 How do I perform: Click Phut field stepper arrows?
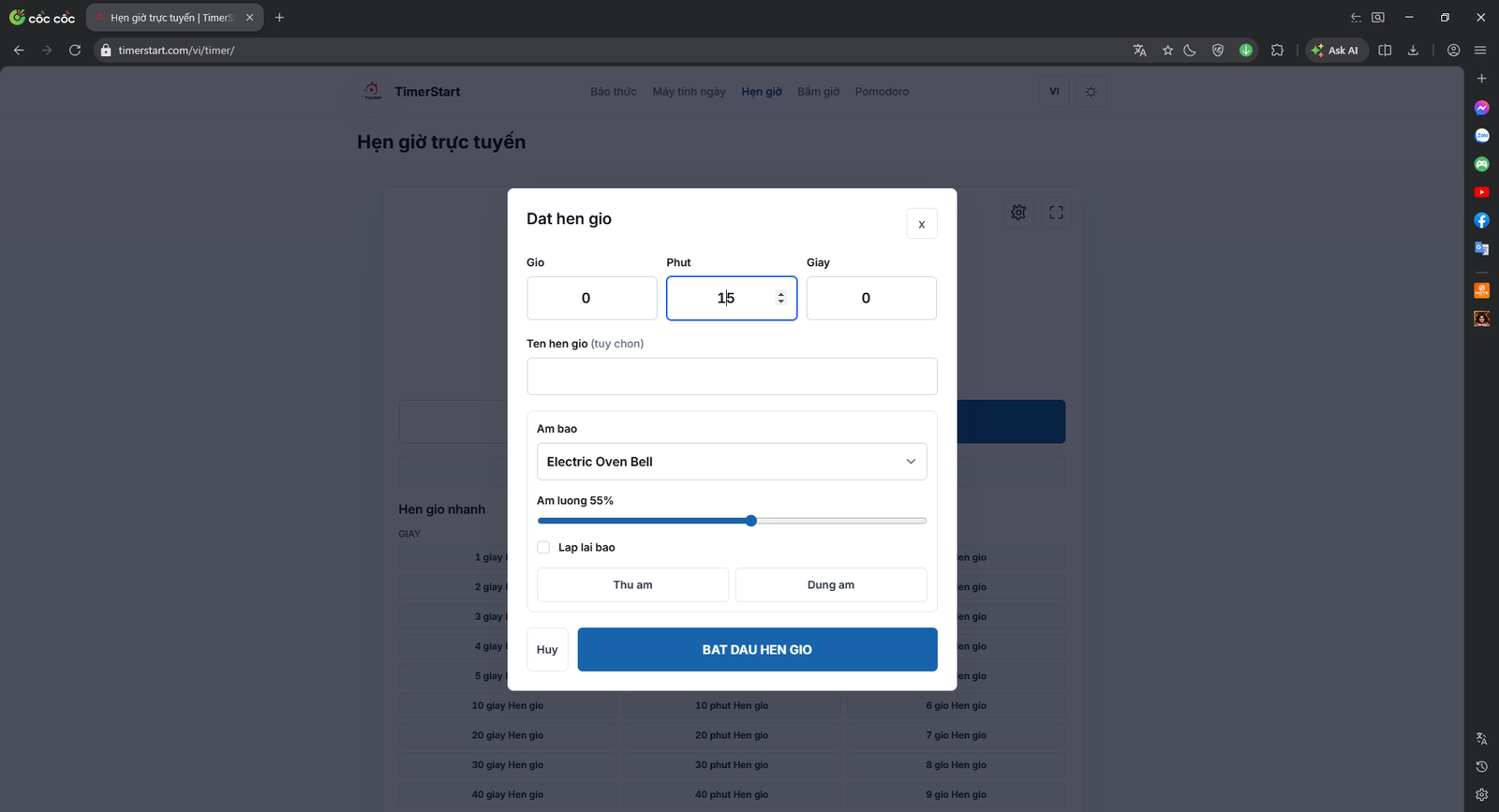pyautogui.click(x=780, y=298)
